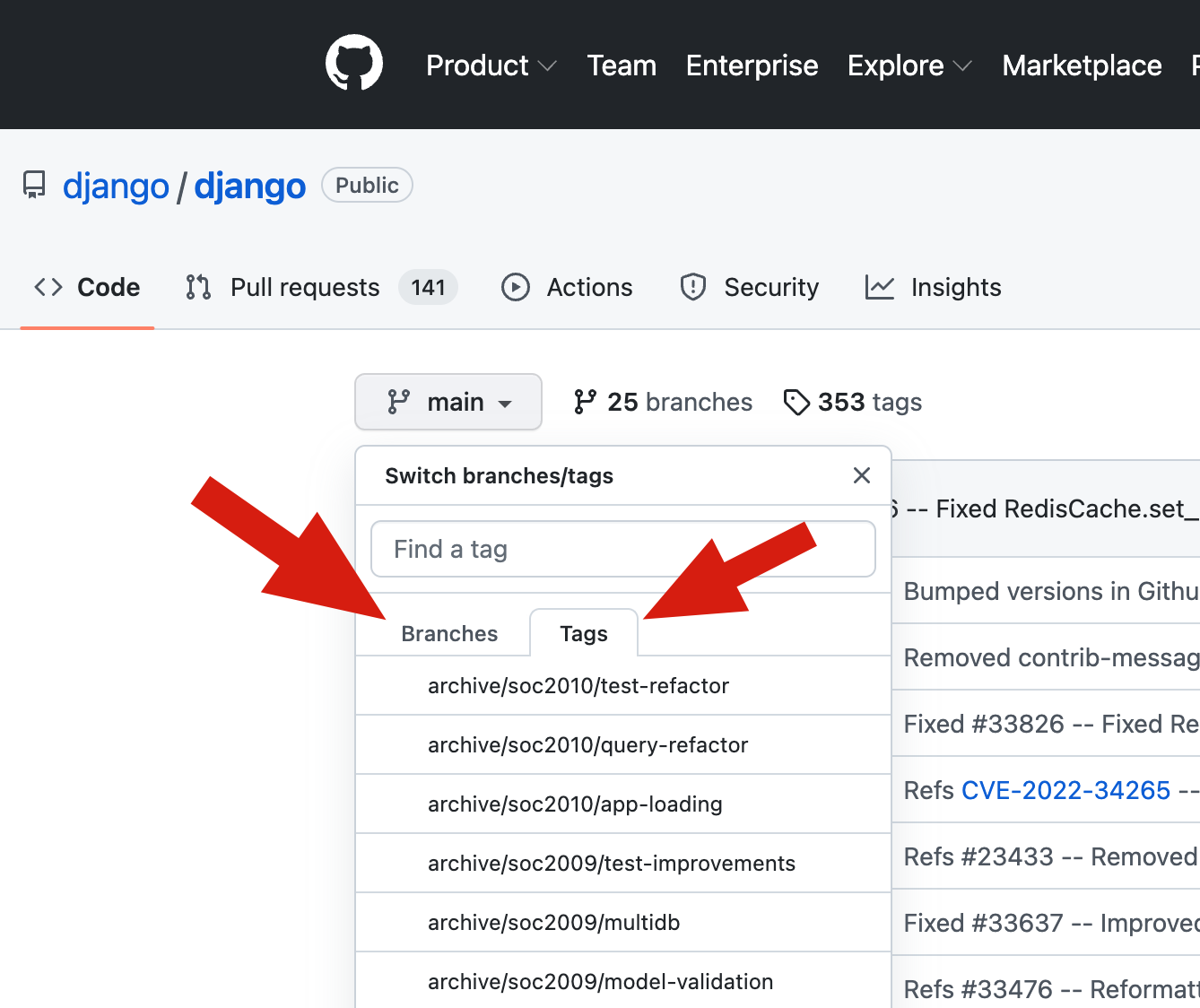
Task: Open the main branch selector dropdown
Action: pyautogui.click(x=448, y=402)
